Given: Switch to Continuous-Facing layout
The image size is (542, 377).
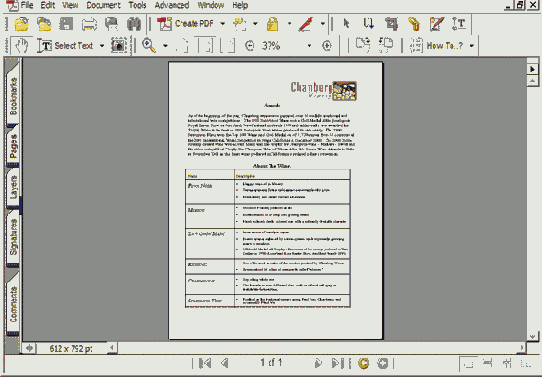Looking at the screenshot, I should coord(507,363).
